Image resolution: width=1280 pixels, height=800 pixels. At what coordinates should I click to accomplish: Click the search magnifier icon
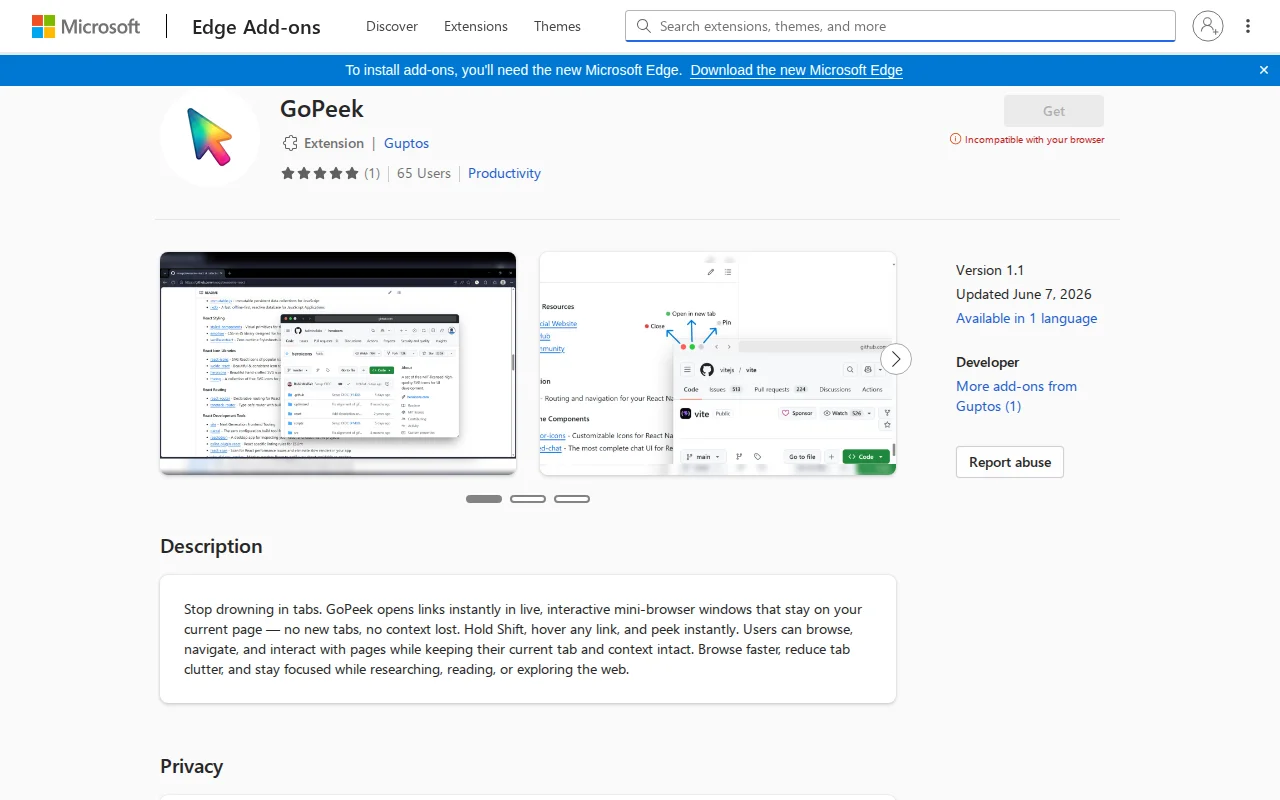coord(643,26)
